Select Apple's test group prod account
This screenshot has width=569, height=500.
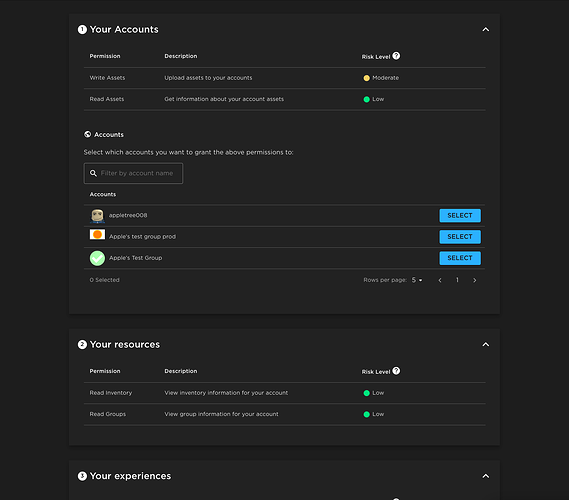460,237
